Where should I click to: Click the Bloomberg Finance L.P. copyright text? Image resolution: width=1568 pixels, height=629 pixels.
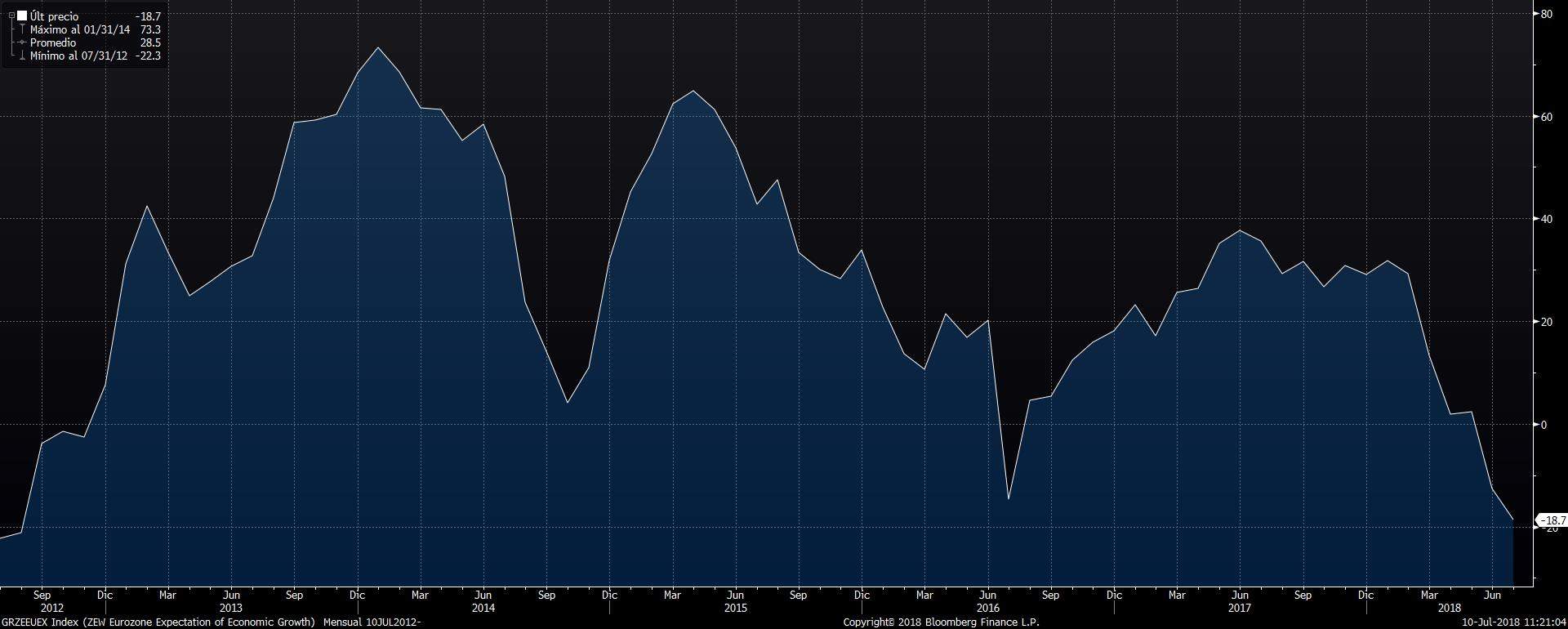[941, 622]
